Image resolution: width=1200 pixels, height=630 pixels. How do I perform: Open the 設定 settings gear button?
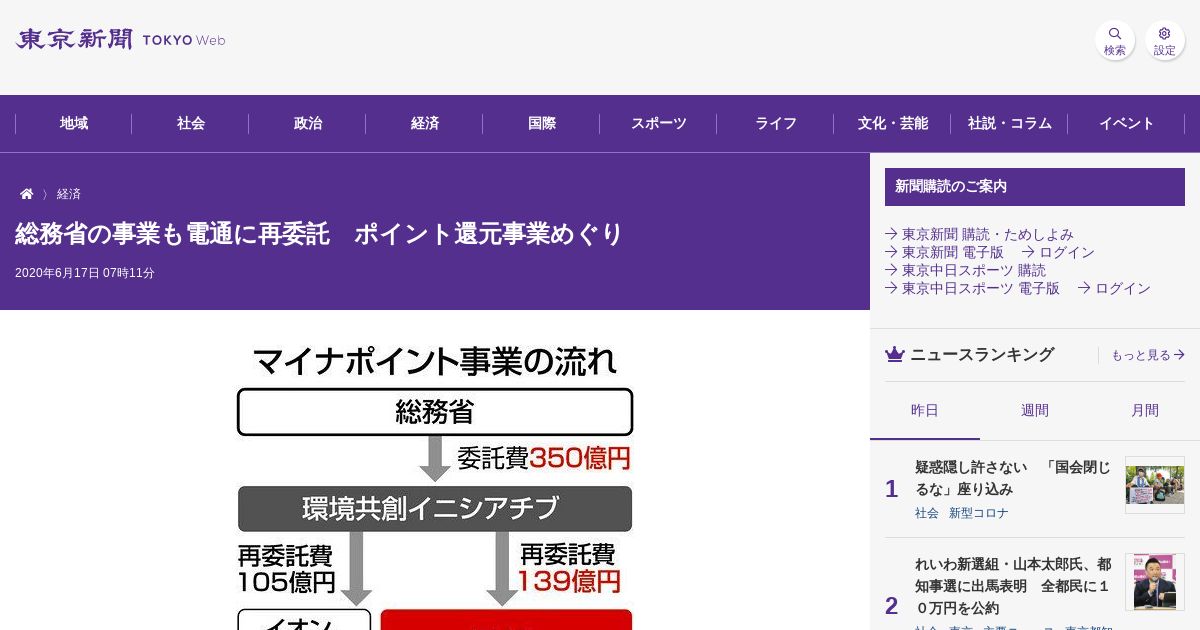tap(1165, 40)
